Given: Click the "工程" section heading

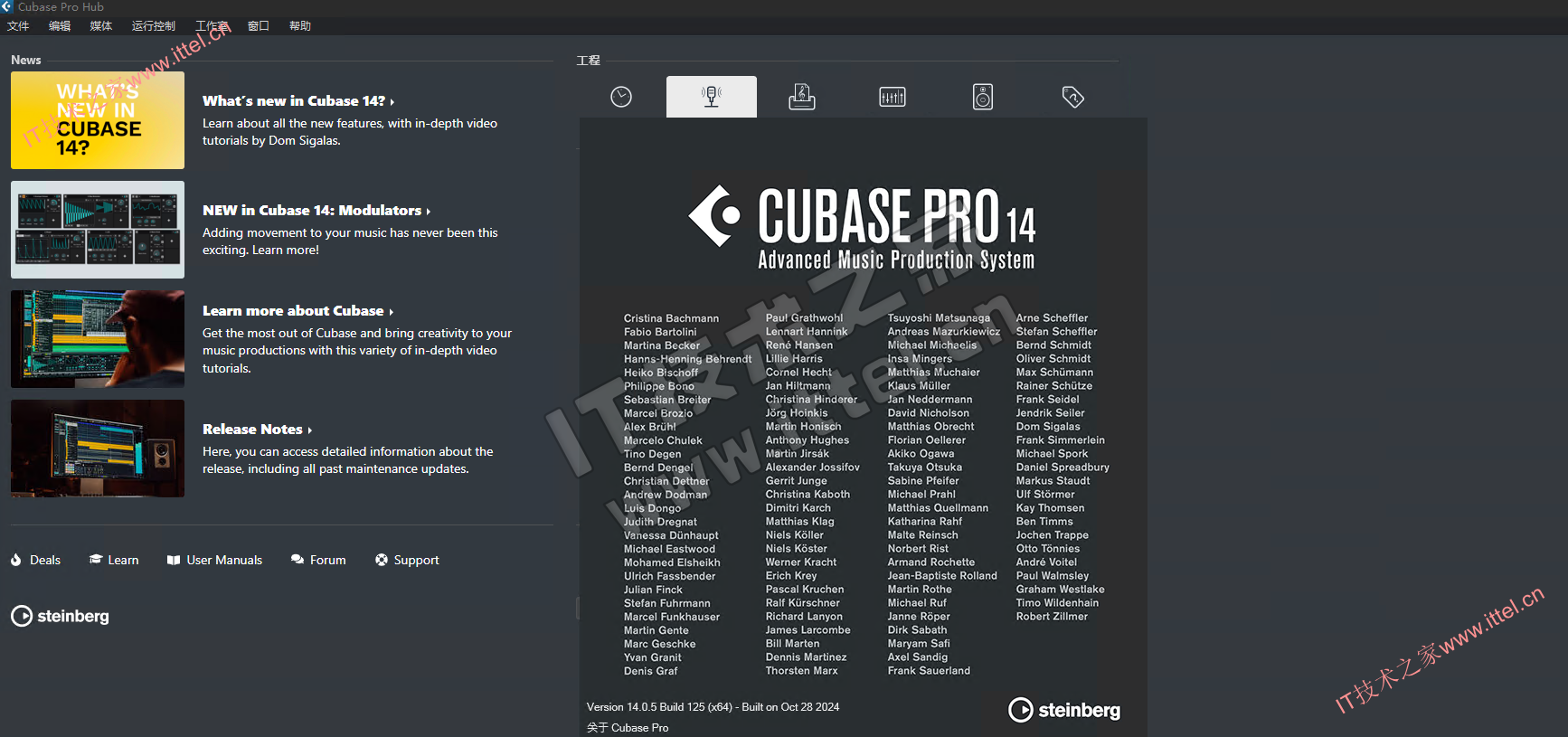Looking at the screenshot, I should 589,61.
